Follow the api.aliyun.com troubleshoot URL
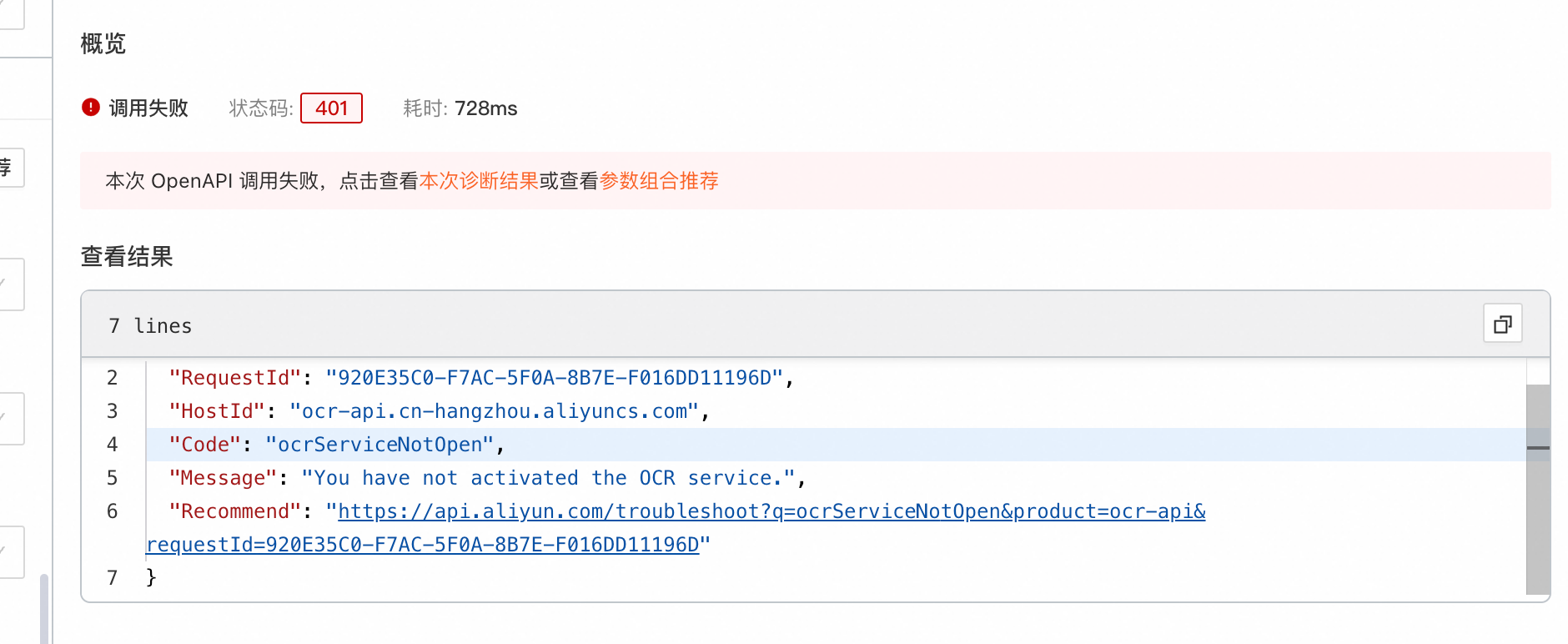The height and width of the screenshot is (644, 1568). [x=771, y=511]
